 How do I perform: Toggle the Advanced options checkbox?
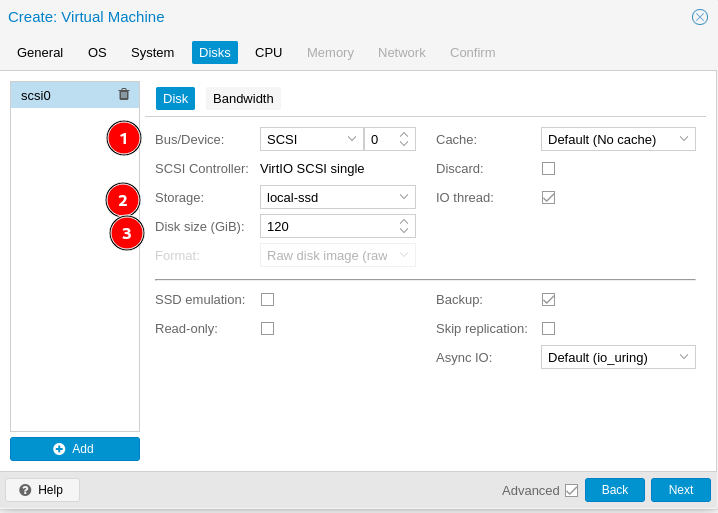[x=571, y=490]
